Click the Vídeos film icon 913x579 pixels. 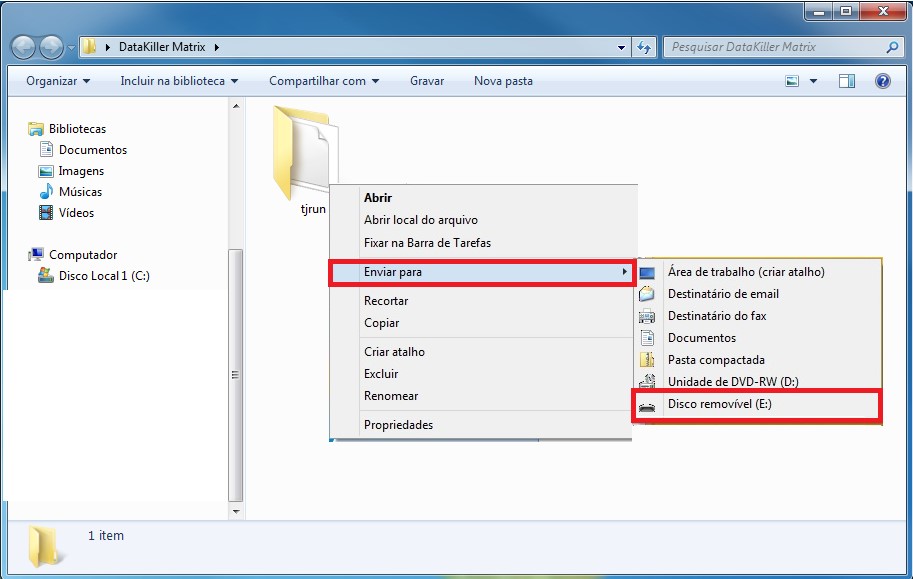[46, 213]
